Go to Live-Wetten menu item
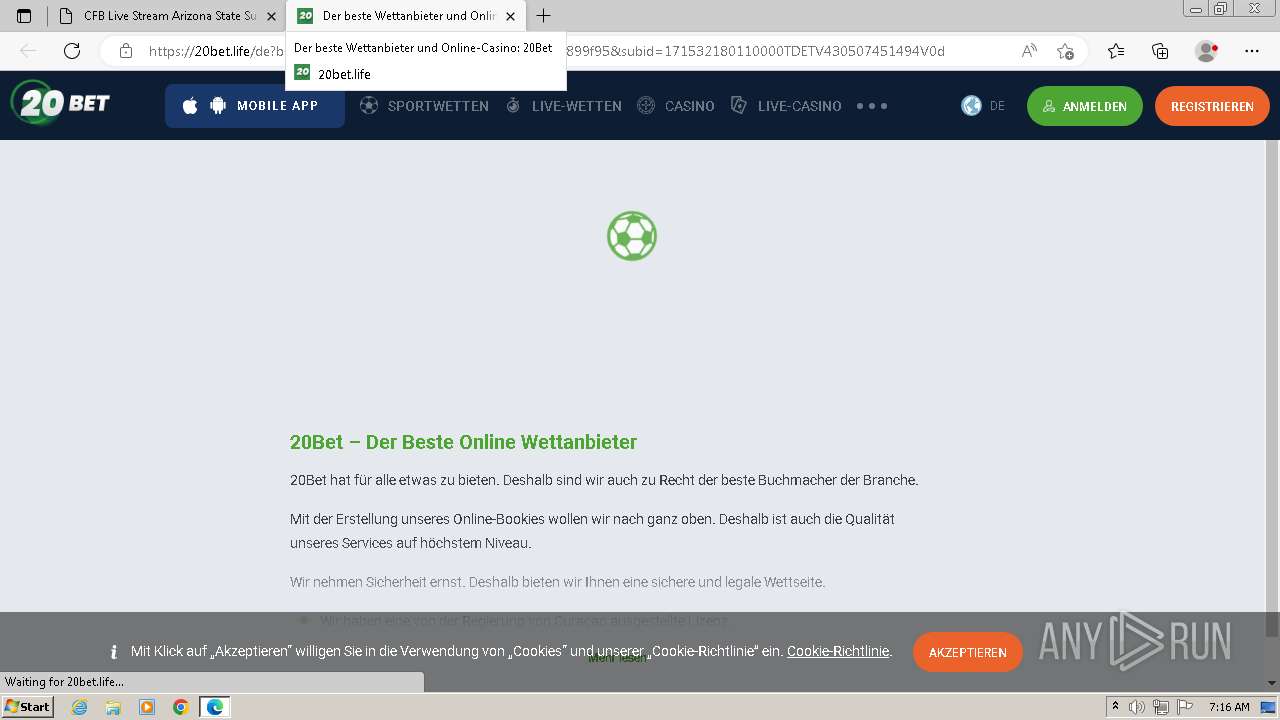 [x=563, y=106]
